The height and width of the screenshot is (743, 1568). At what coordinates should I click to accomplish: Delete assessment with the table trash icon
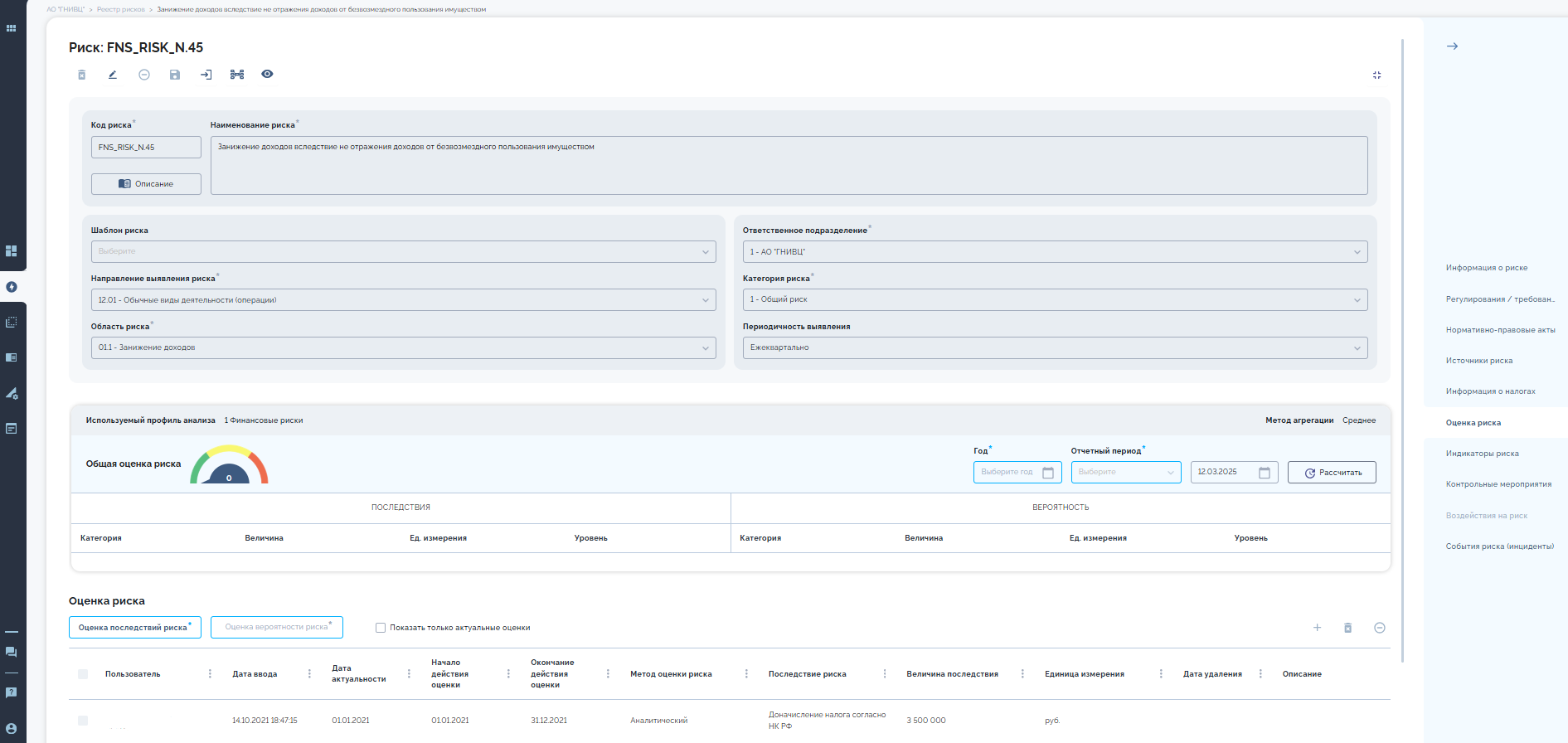pos(1348,628)
